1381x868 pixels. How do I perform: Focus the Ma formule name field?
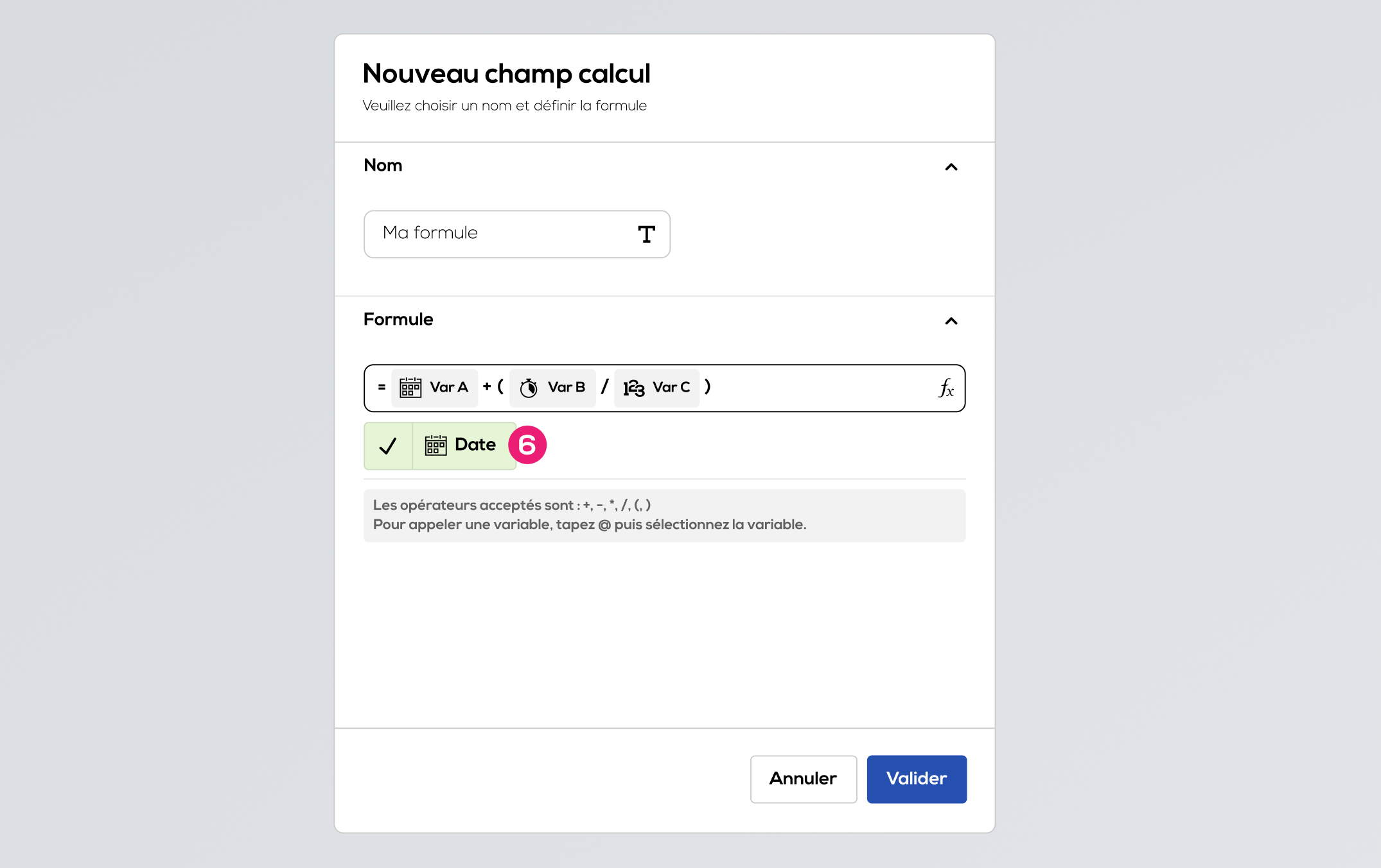point(517,234)
